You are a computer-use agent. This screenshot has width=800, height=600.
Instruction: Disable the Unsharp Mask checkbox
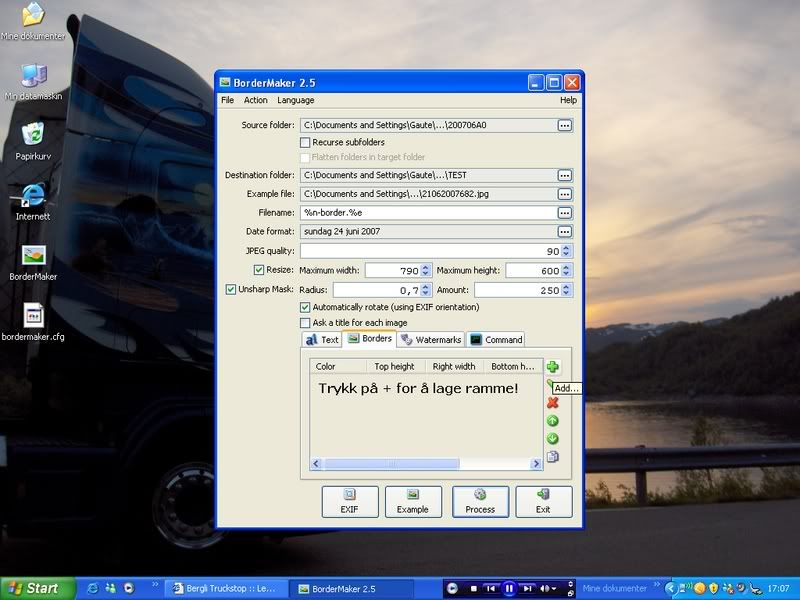[231, 289]
